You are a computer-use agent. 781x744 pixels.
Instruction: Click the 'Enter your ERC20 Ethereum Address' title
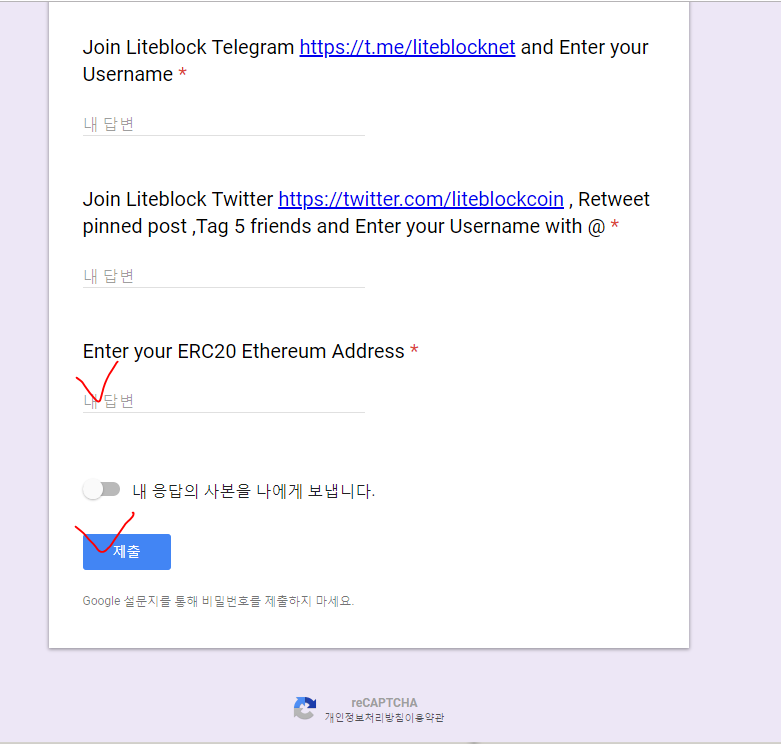[x=244, y=351]
